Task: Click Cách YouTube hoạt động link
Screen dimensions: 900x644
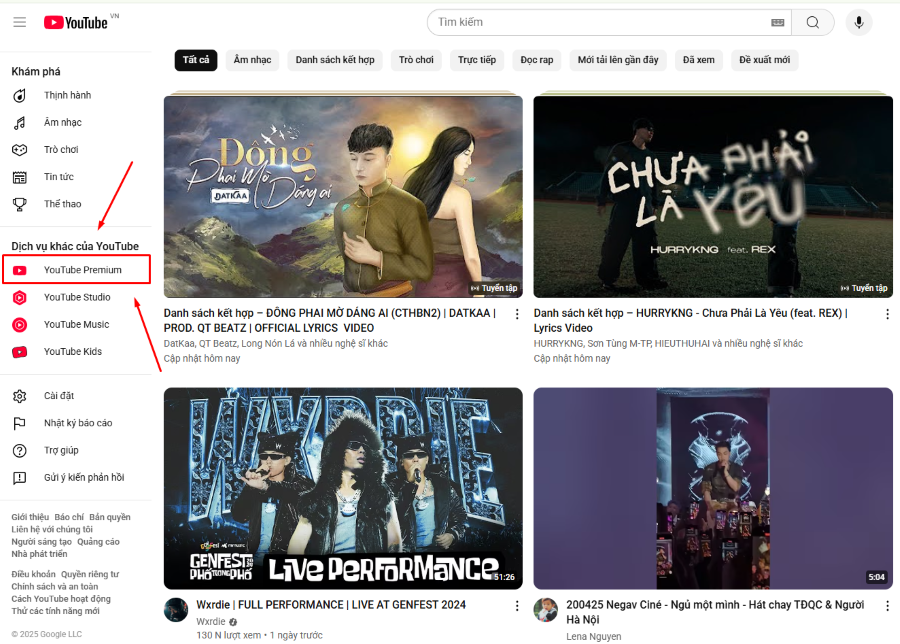Action: point(61,599)
